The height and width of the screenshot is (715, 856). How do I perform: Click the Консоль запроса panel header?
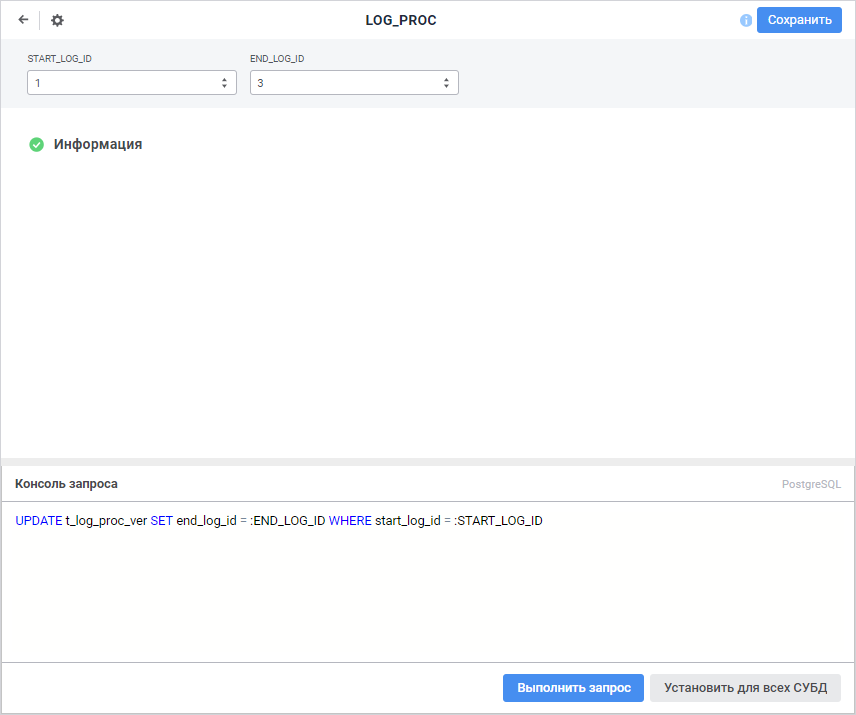[x=66, y=483]
